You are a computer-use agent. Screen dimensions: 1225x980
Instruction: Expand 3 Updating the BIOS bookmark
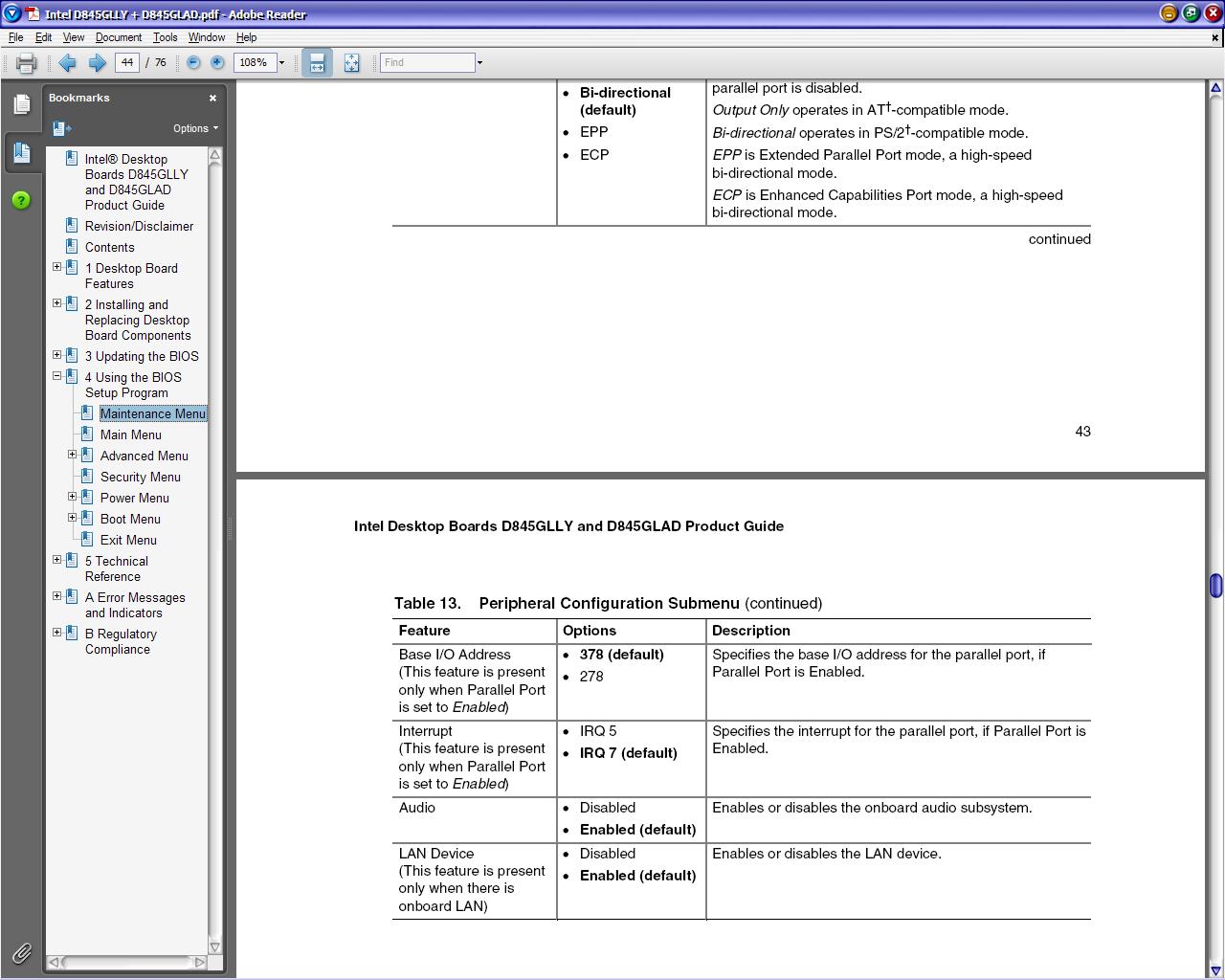click(x=56, y=355)
